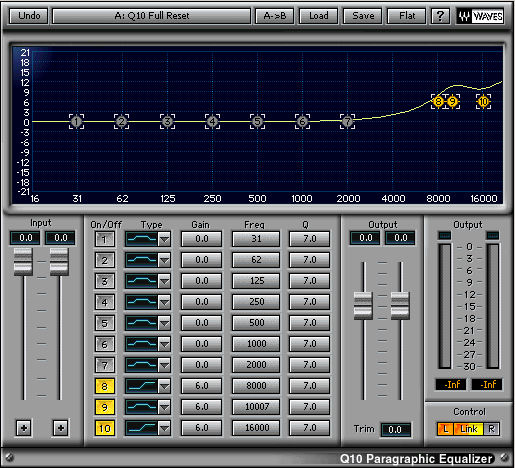Click band 9 frequency value 10007
Screen dimensions: 515x468
256,407
